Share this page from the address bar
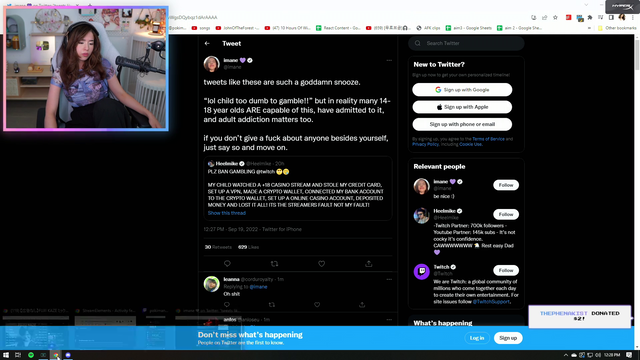Screen dimensions: 640x360 pos(544,18)
